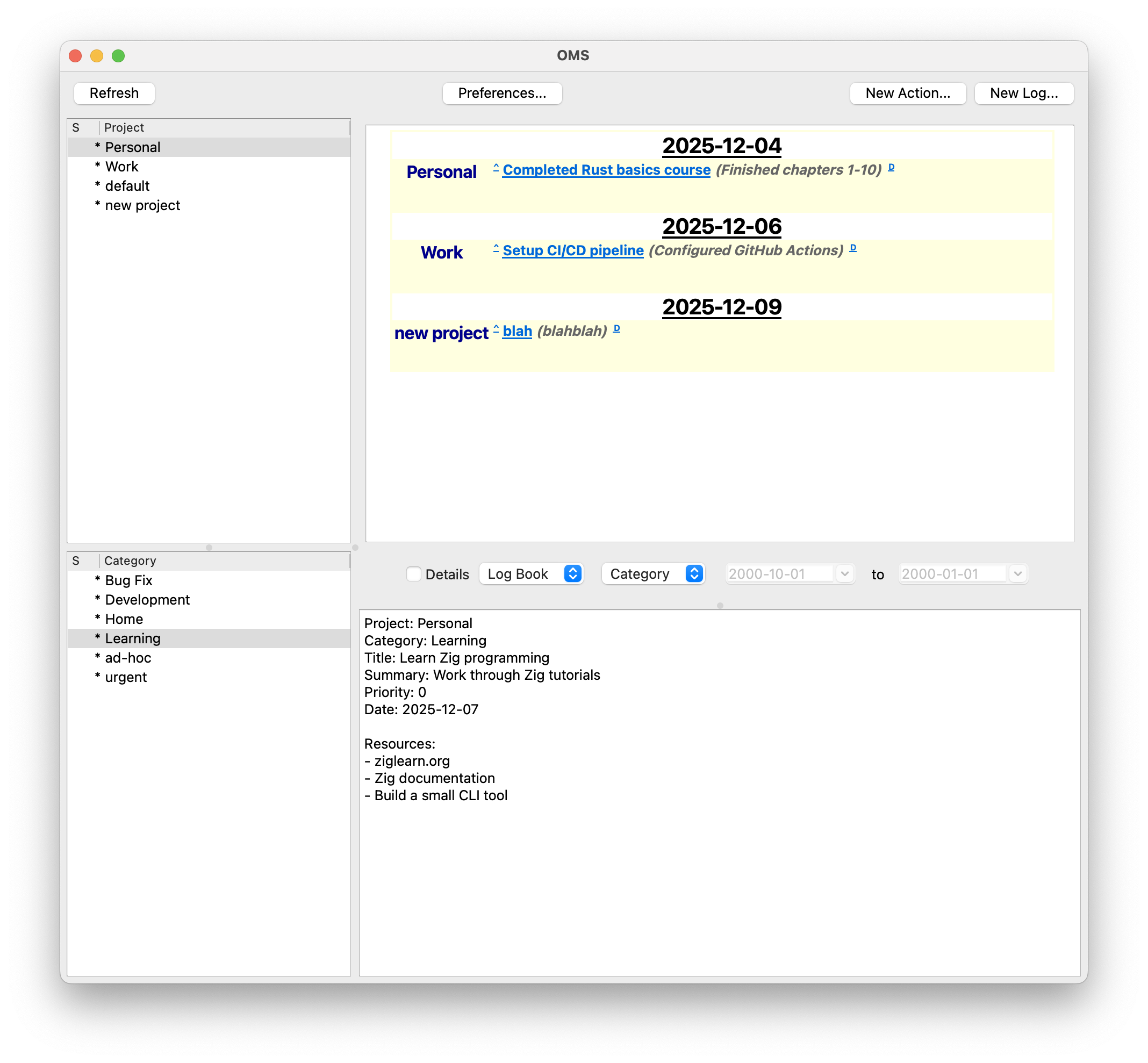Click the D icon after blahblah

(616, 328)
